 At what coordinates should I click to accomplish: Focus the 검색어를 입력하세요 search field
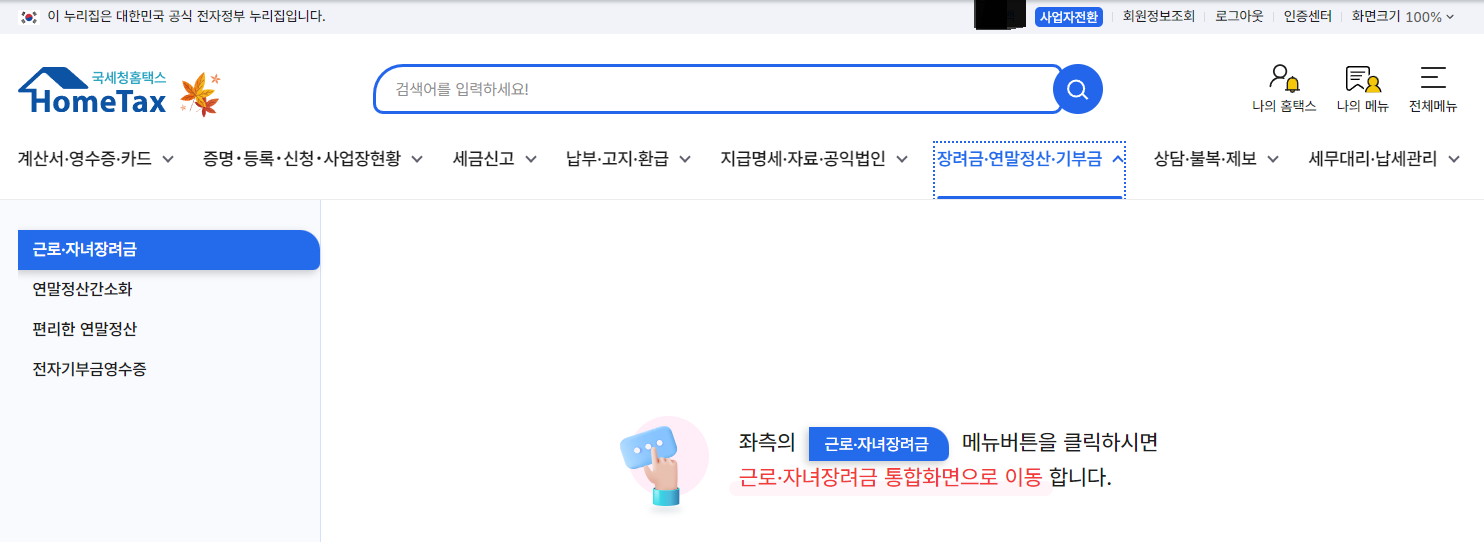[717, 90]
